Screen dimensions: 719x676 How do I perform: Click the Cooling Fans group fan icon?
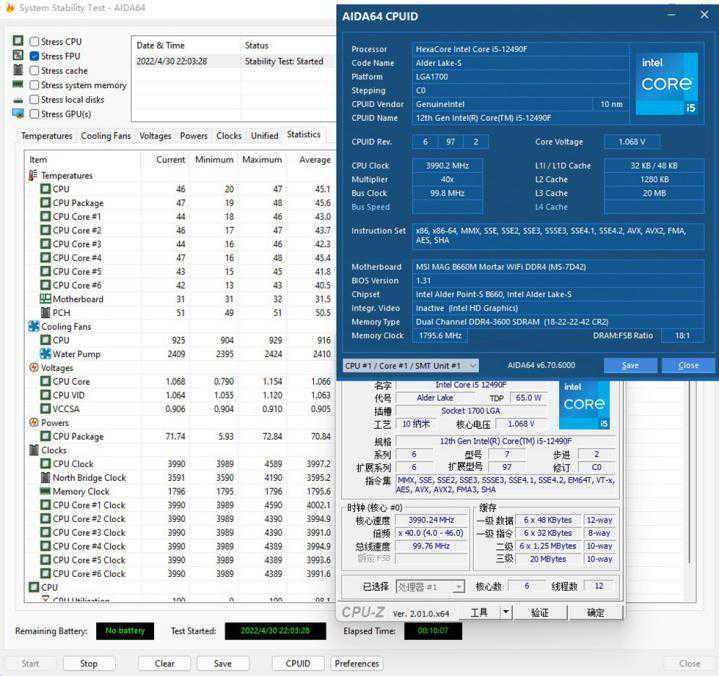(33, 326)
